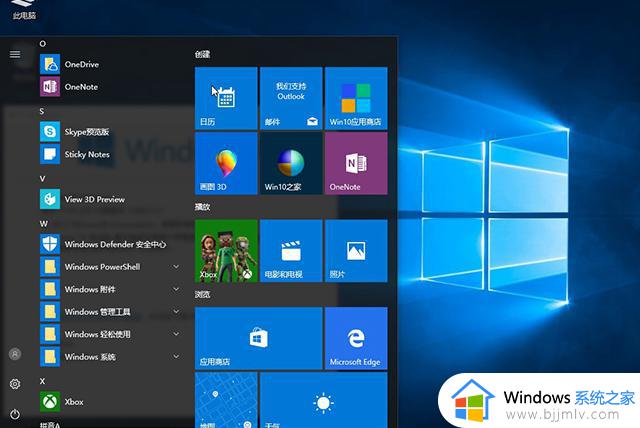Expand the Windows 系统 folder chevron
640x428 pixels.
(x=176, y=357)
